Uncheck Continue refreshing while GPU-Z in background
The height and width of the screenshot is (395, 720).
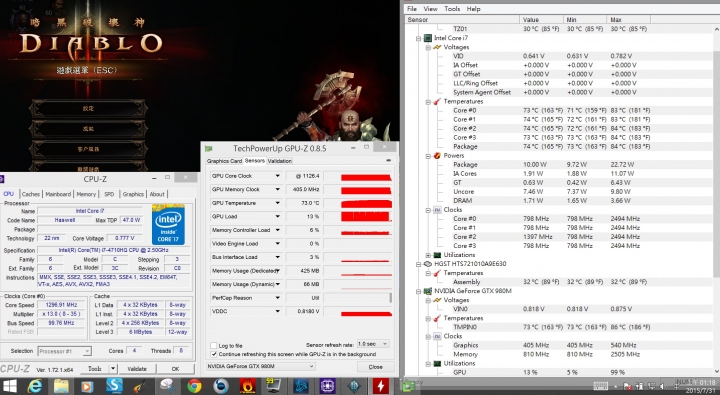(214, 354)
